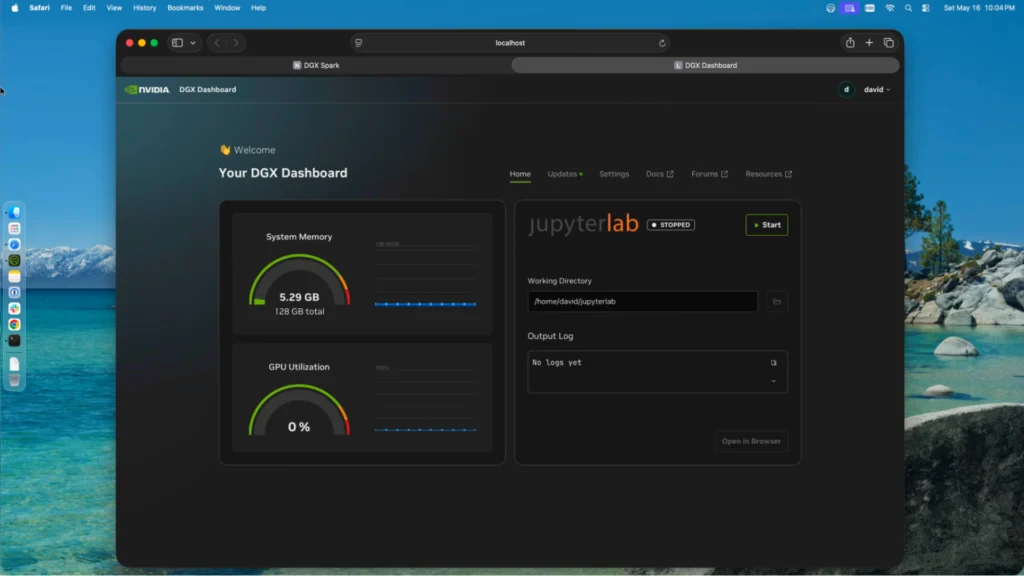This screenshot has height=576, width=1024.
Task: Click the page settings icon in address bar
Action: pyautogui.click(x=359, y=43)
